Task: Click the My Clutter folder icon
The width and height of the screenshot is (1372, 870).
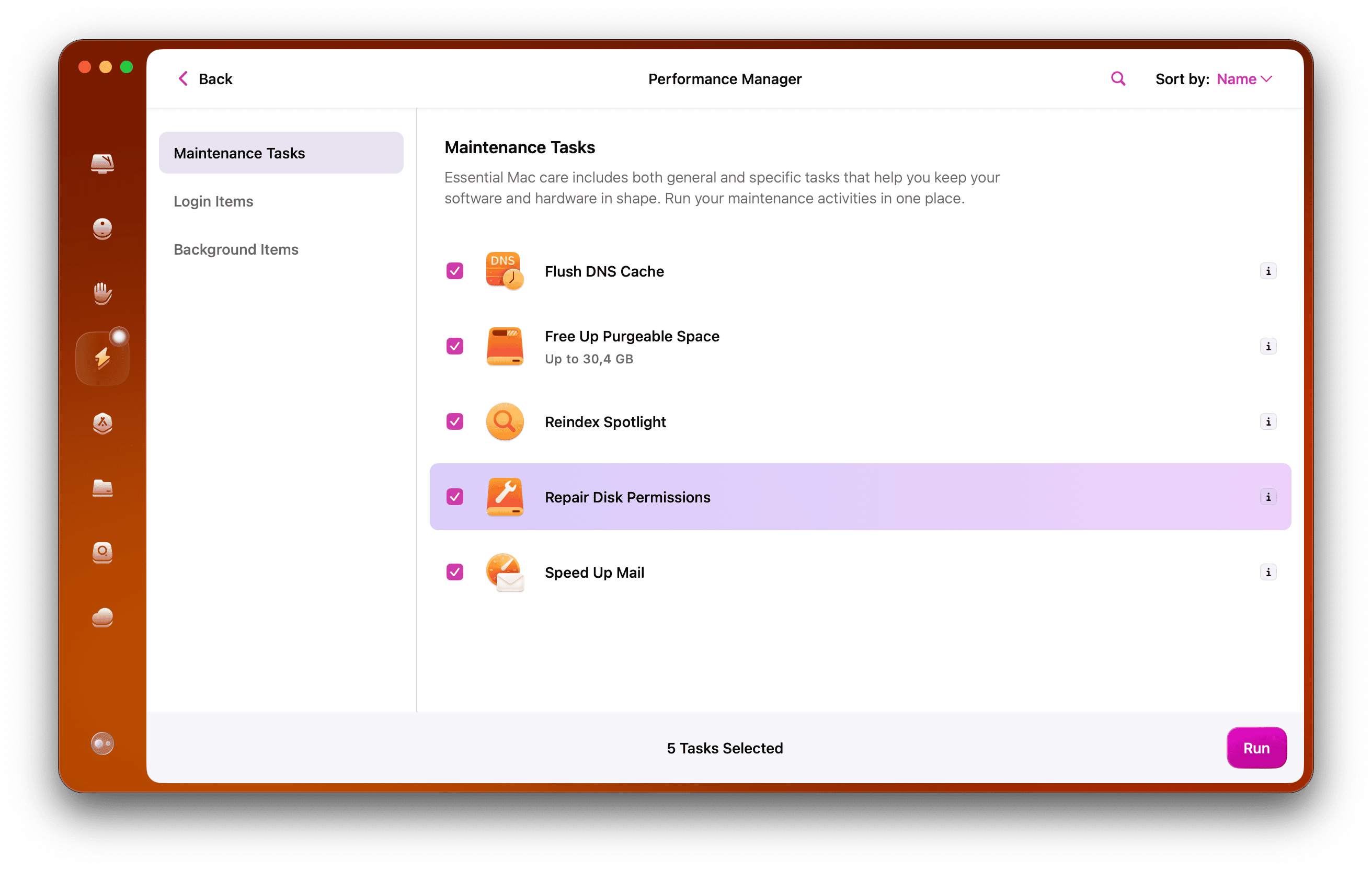Action: 102,489
